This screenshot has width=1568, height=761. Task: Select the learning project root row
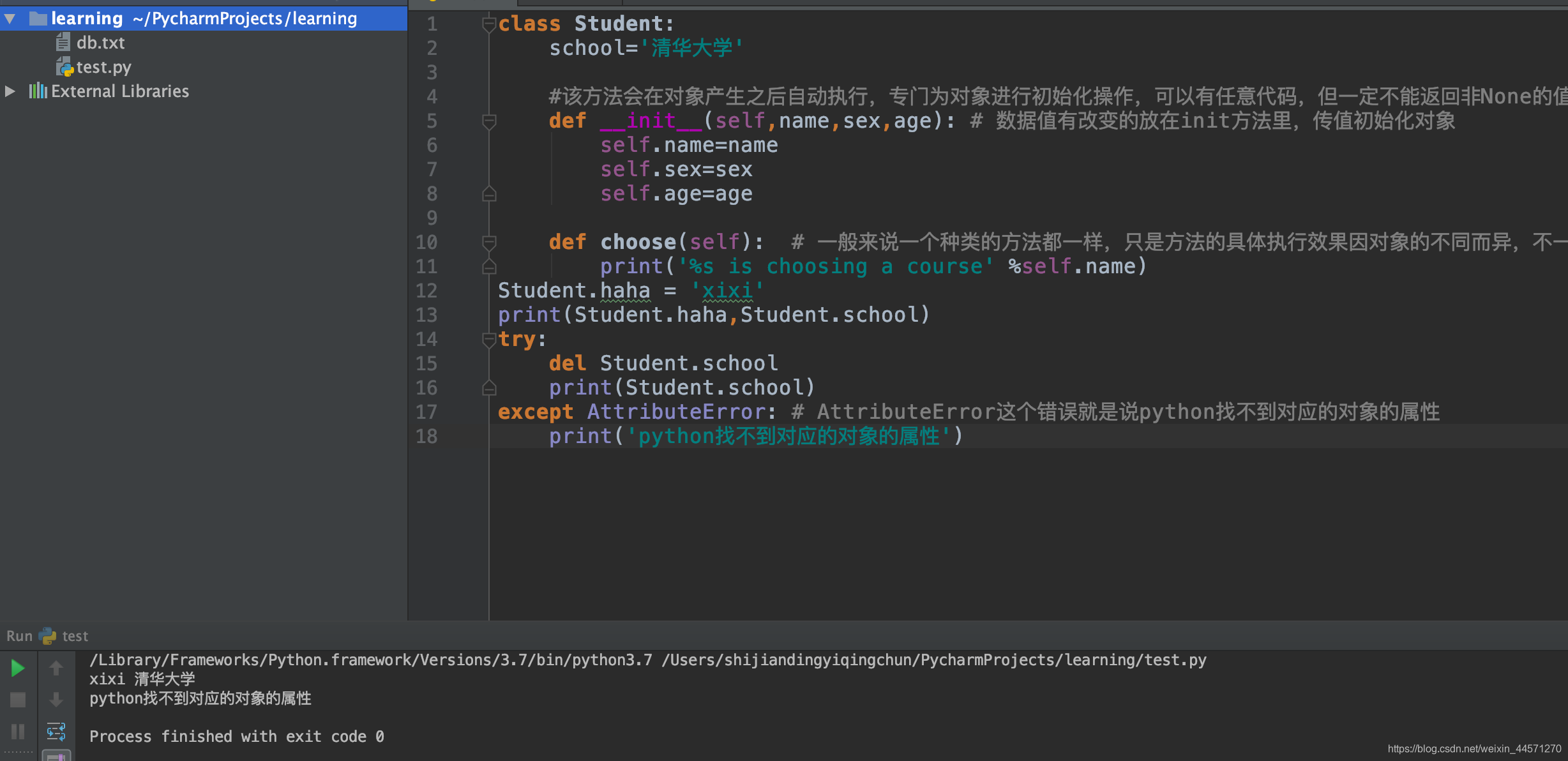click(x=204, y=19)
